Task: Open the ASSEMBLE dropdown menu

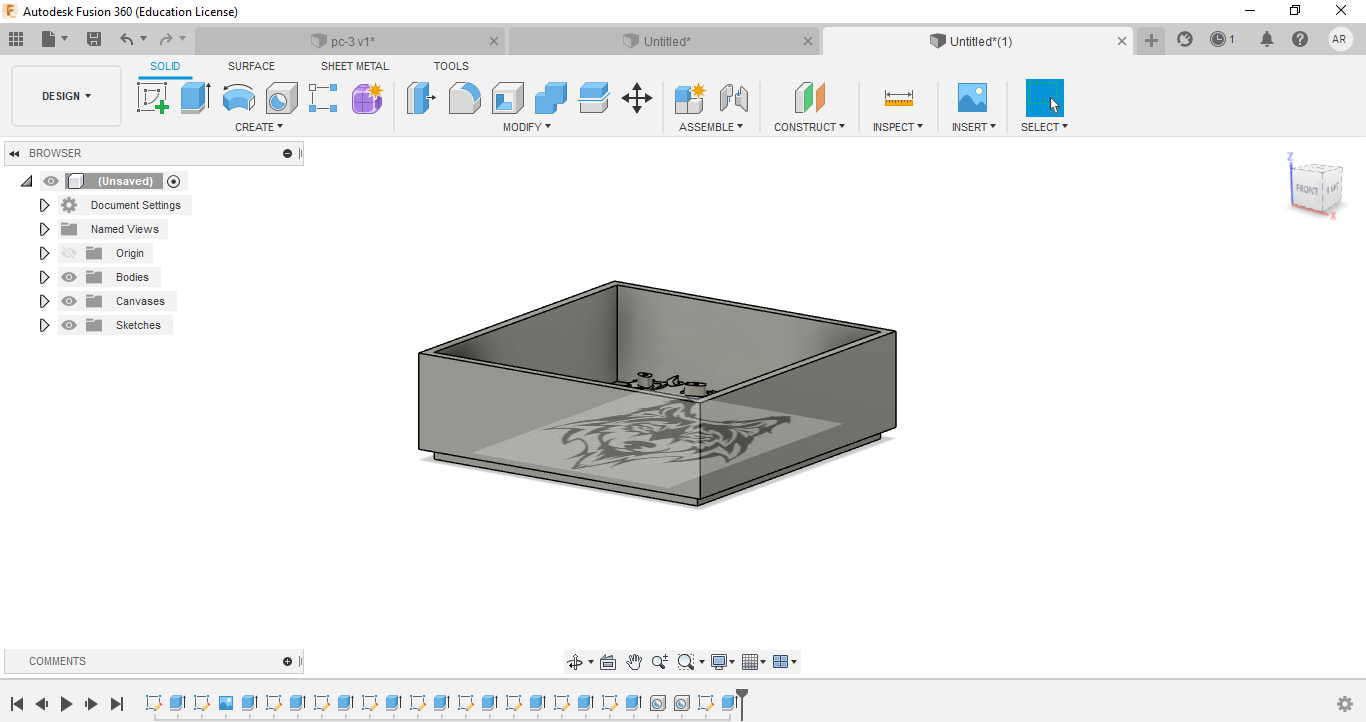Action: click(711, 127)
